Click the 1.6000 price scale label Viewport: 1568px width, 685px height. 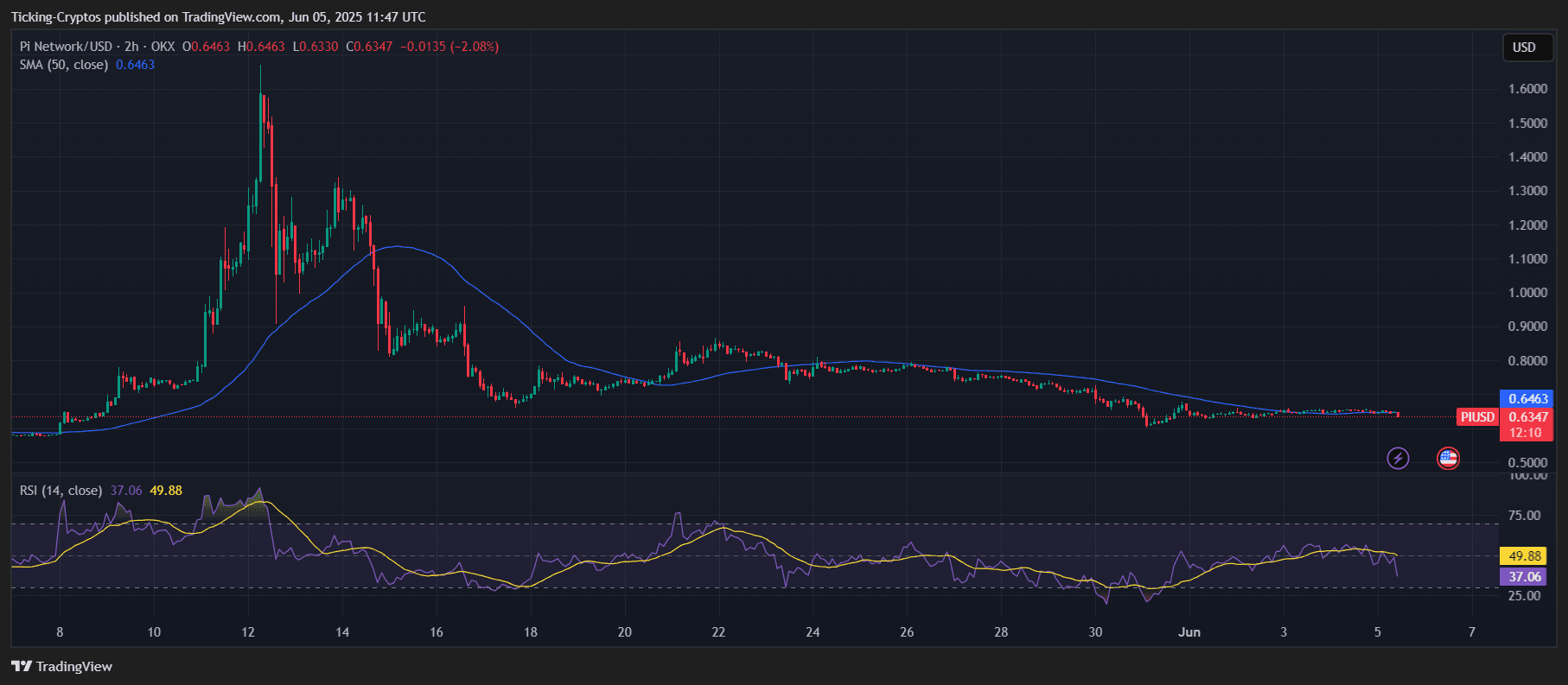point(1527,89)
